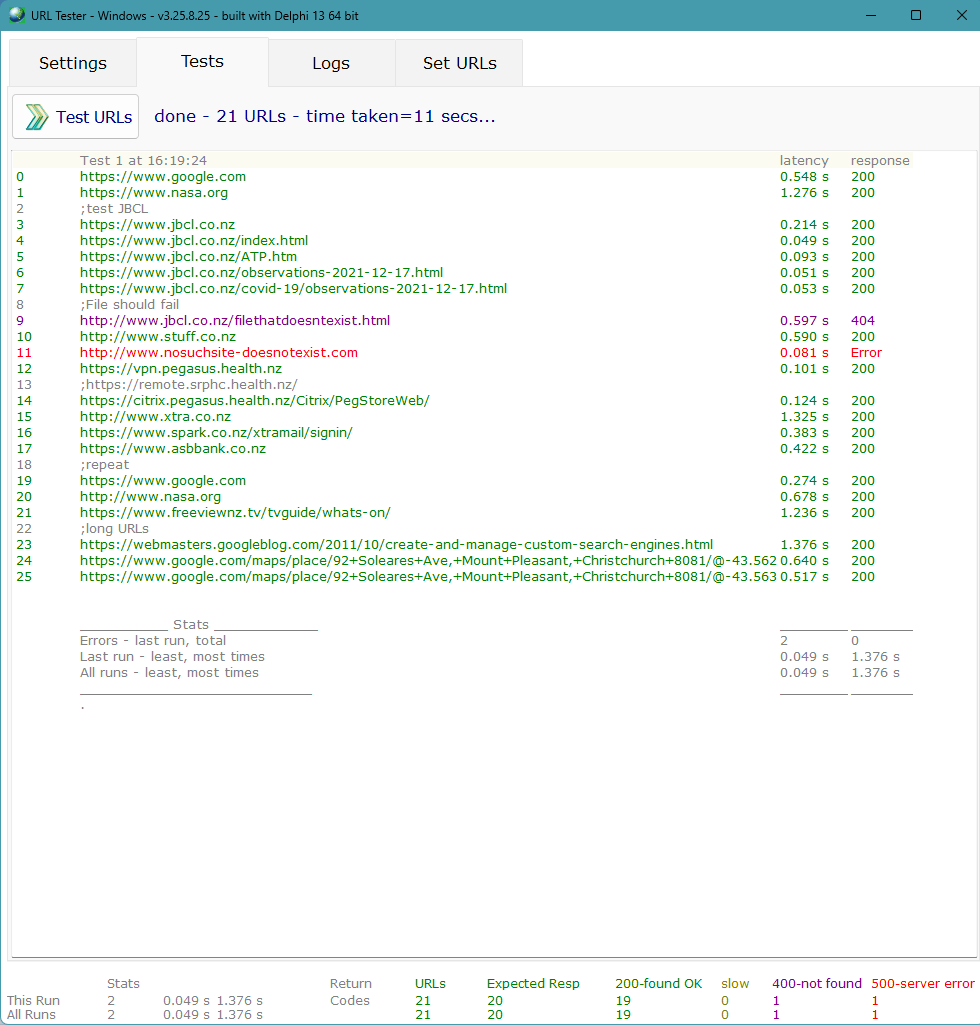
Task: Click the response column header
Action: coord(880,160)
